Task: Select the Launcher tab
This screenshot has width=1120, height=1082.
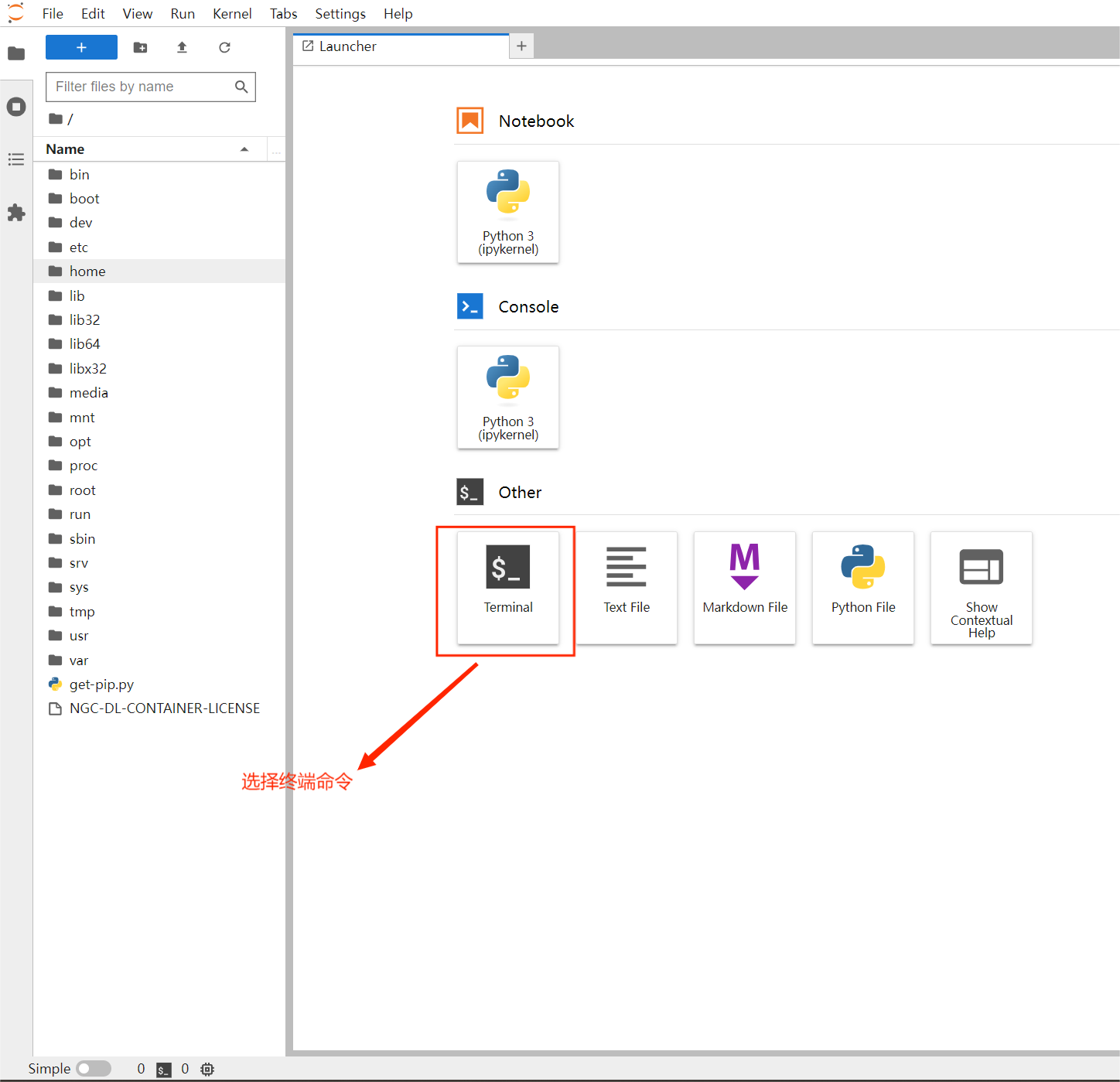Action: [x=401, y=46]
